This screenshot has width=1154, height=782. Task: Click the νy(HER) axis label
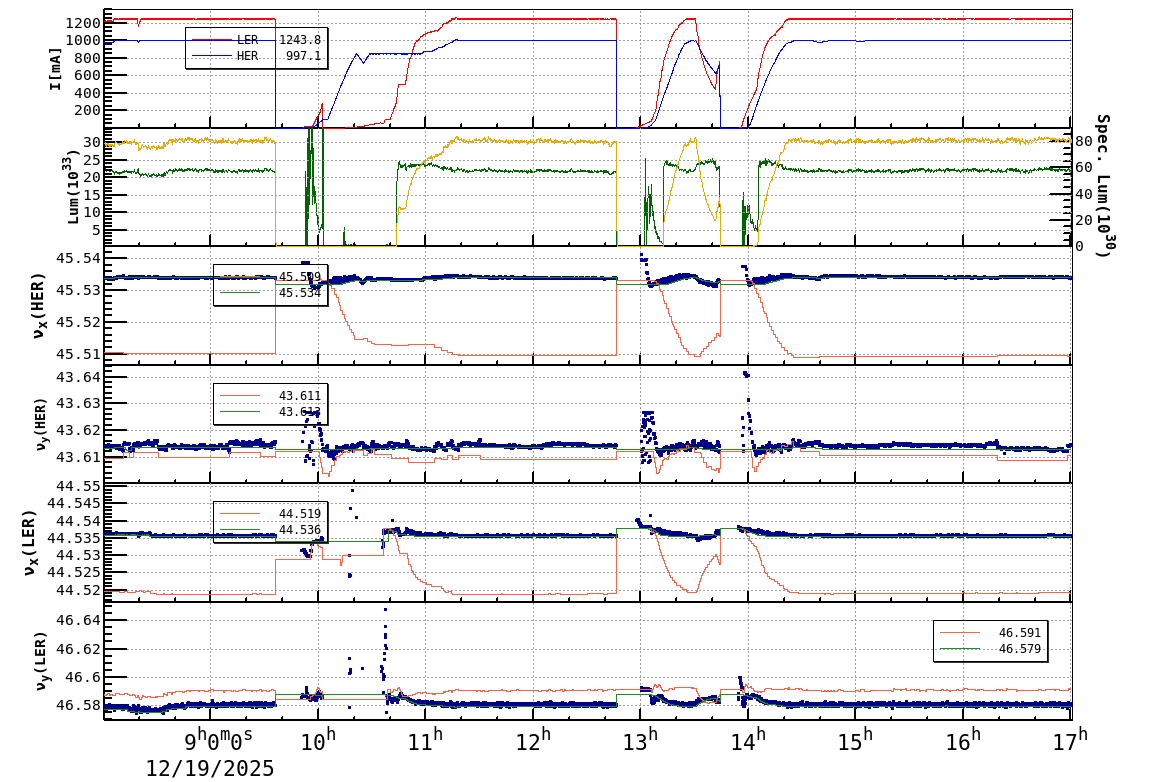[40, 424]
